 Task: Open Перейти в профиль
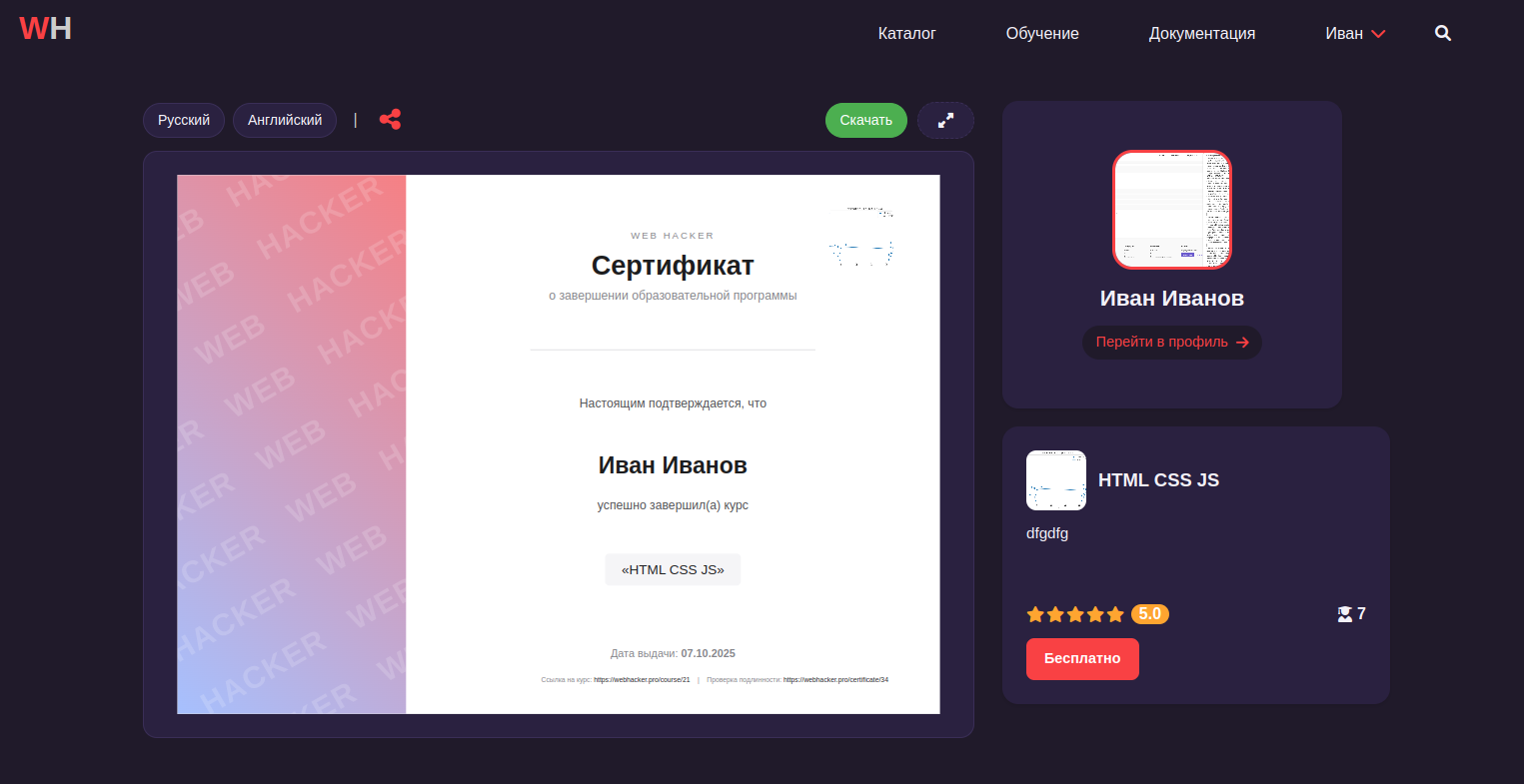pyautogui.click(x=1171, y=342)
